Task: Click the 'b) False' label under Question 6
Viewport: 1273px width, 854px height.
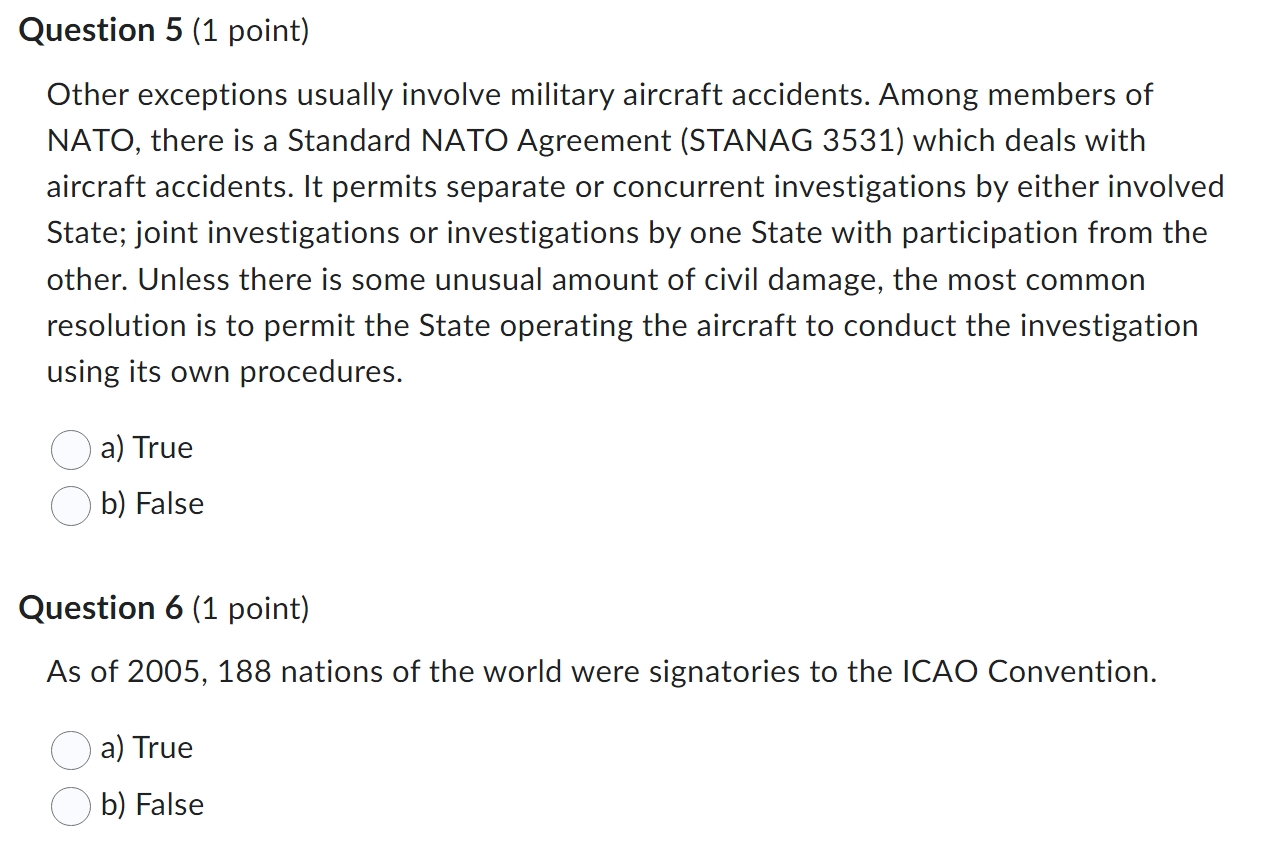Action: click(x=152, y=805)
